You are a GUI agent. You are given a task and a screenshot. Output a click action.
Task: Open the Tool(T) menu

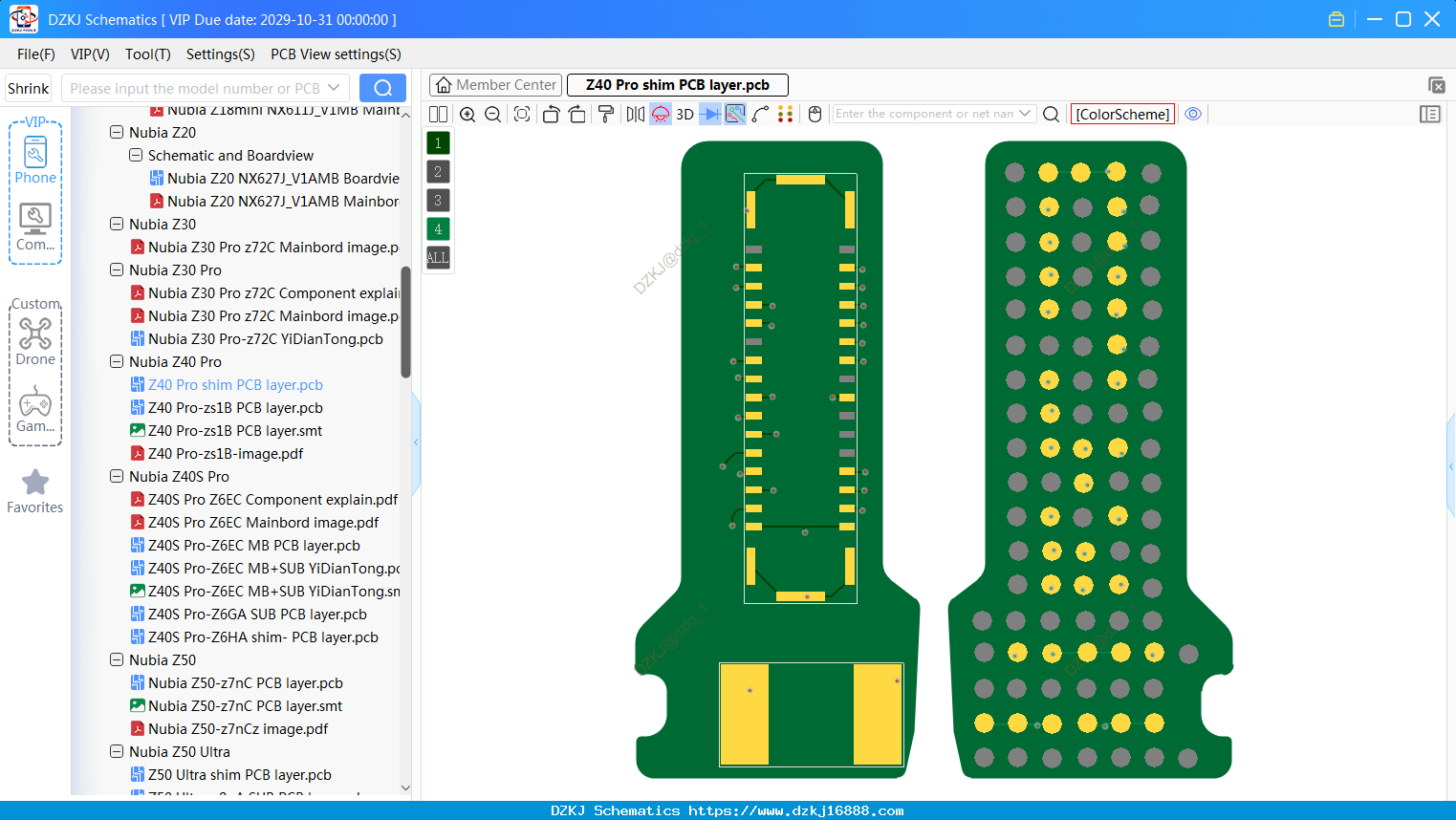(x=148, y=54)
